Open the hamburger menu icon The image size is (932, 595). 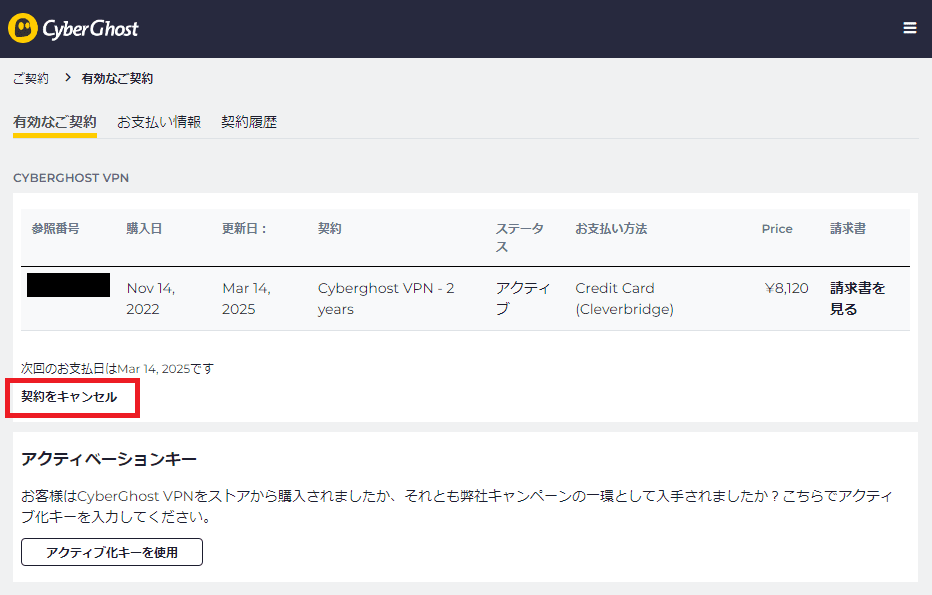(x=909, y=28)
